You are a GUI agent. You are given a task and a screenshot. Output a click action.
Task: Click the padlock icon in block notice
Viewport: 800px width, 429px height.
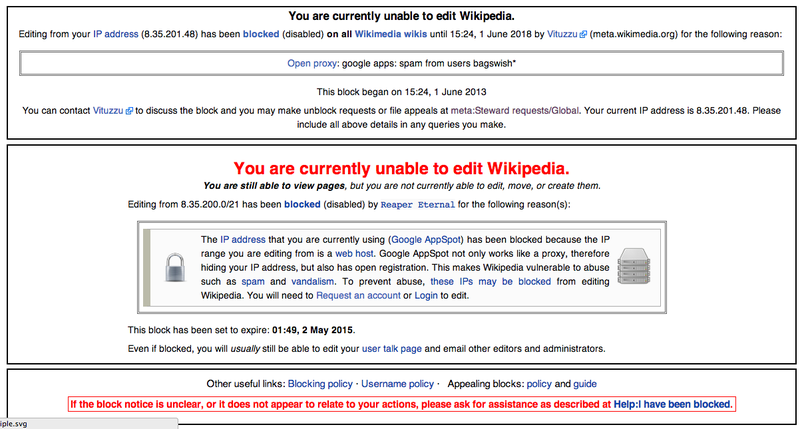(175, 267)
